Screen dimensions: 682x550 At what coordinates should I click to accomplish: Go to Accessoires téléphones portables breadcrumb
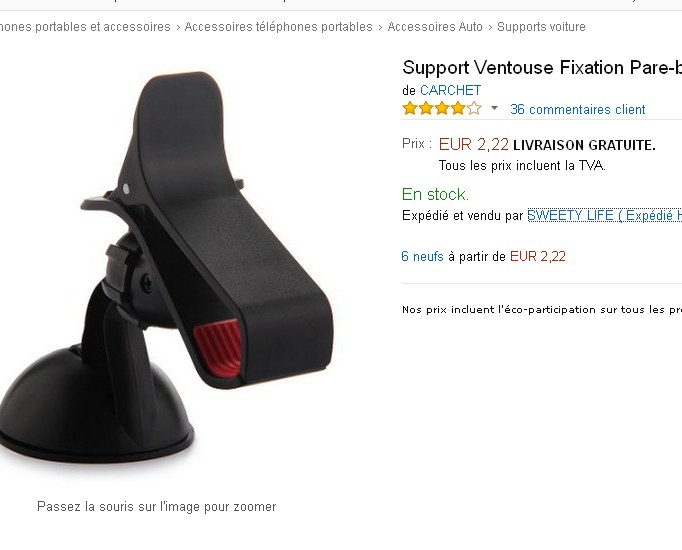(x=278, y=27)
